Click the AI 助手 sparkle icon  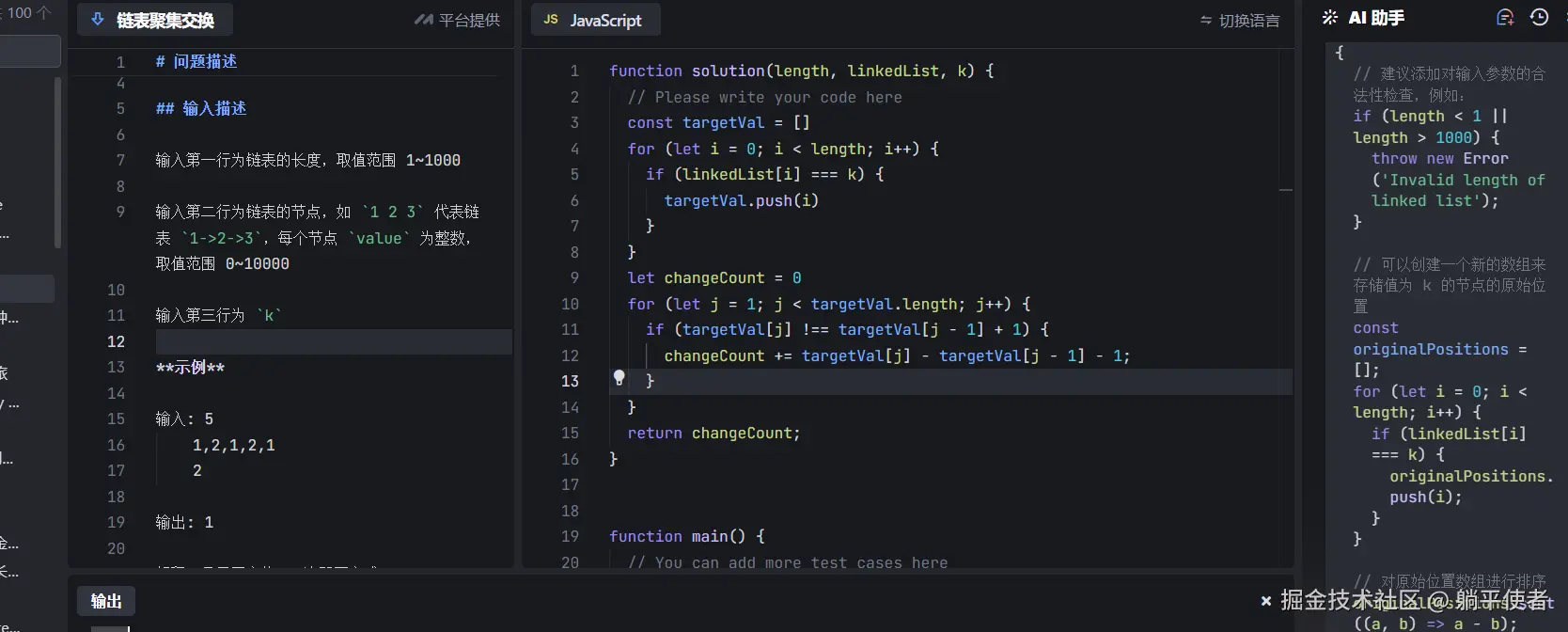1330,18
